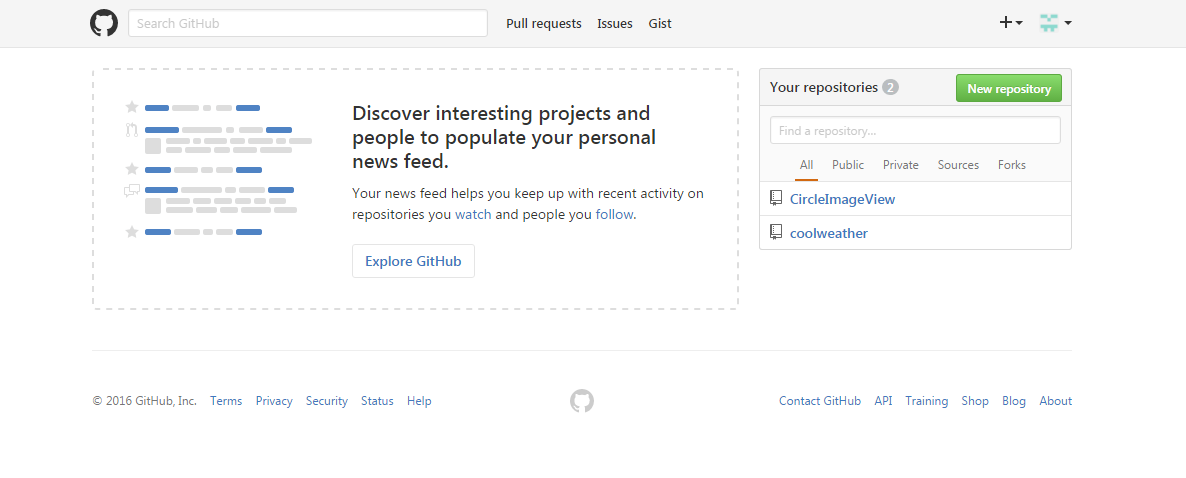Select the All repositories tab

806,165
